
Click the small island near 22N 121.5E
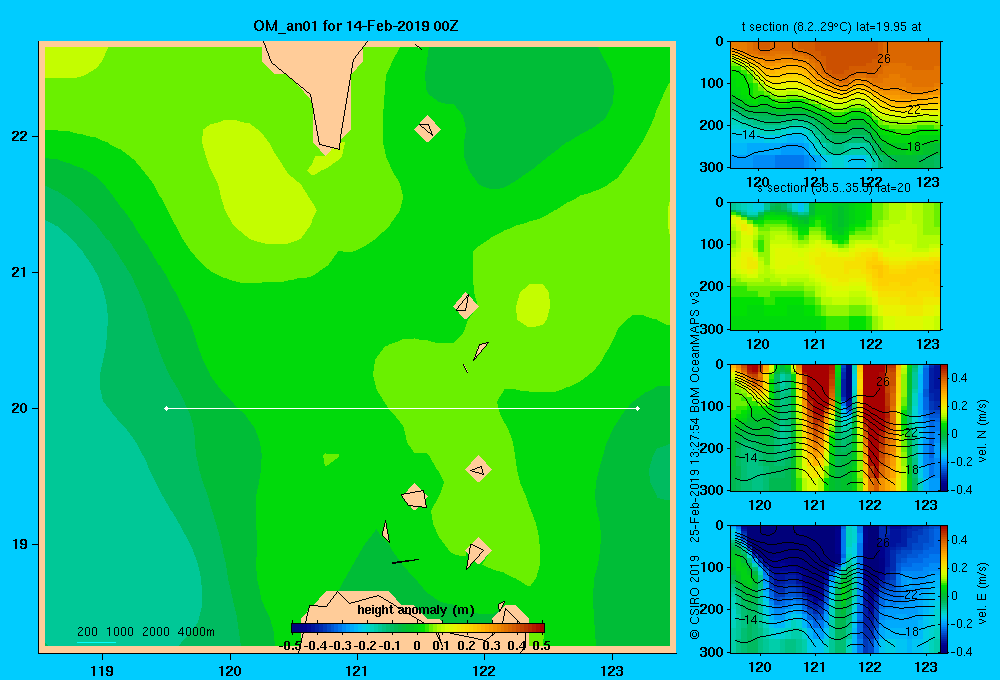(427, 129)
